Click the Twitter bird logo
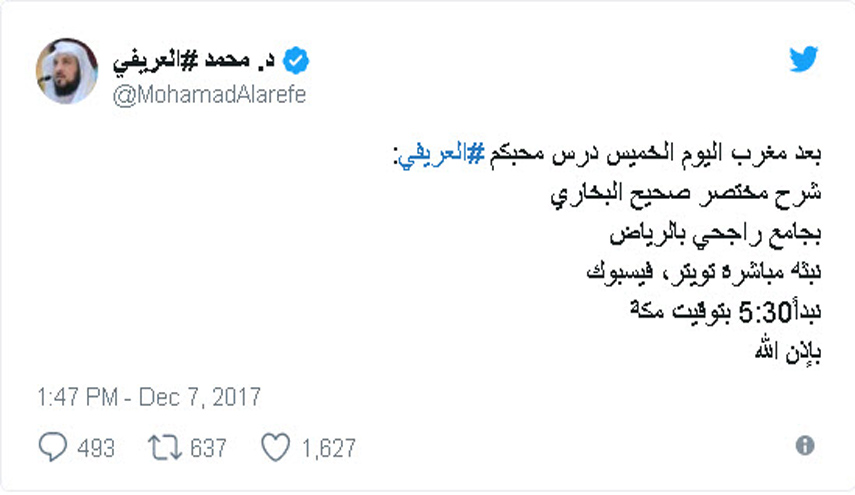Viewport: 855px width, 495px height. 803,59
